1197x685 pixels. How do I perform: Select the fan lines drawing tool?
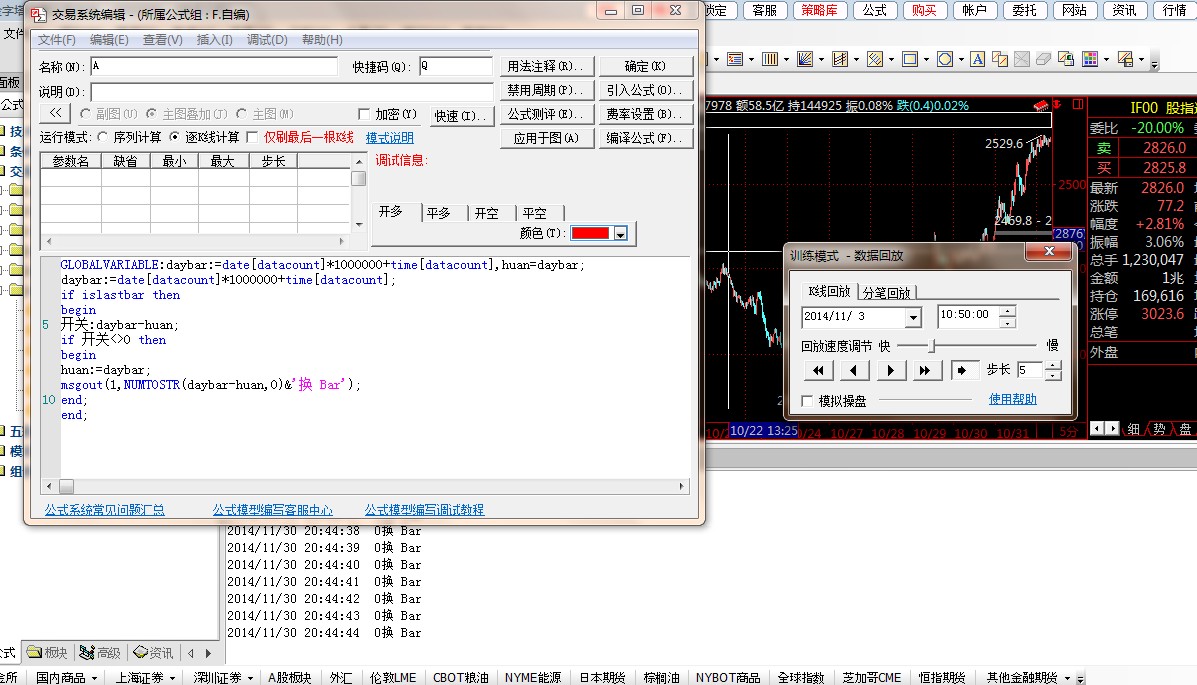[x=804, y=60]
